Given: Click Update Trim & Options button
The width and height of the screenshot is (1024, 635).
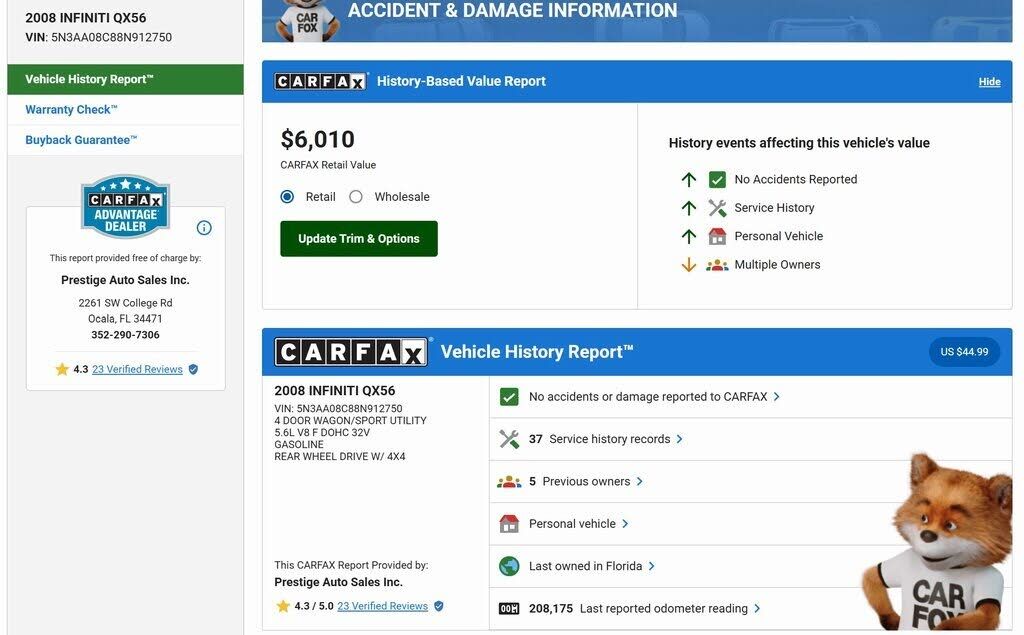Looking at the screenshot, I should pos(359,238).
